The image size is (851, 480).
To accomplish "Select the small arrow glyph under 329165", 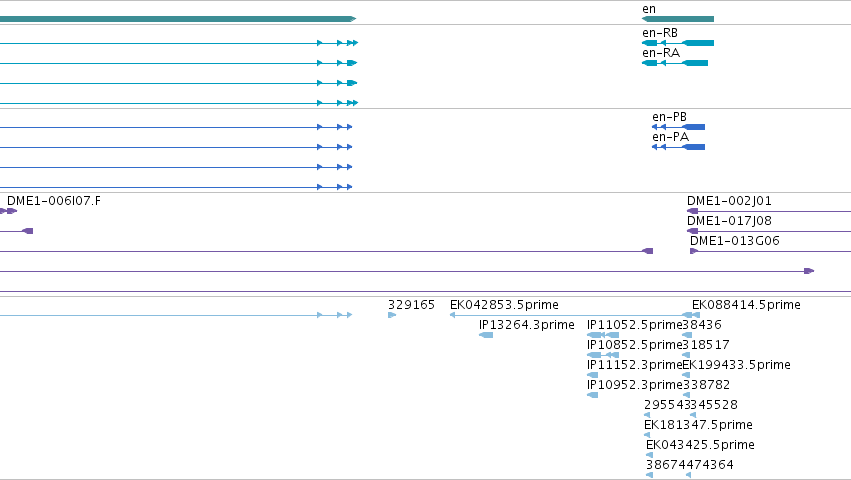I will pyautogui.click(x=392, y=315).
